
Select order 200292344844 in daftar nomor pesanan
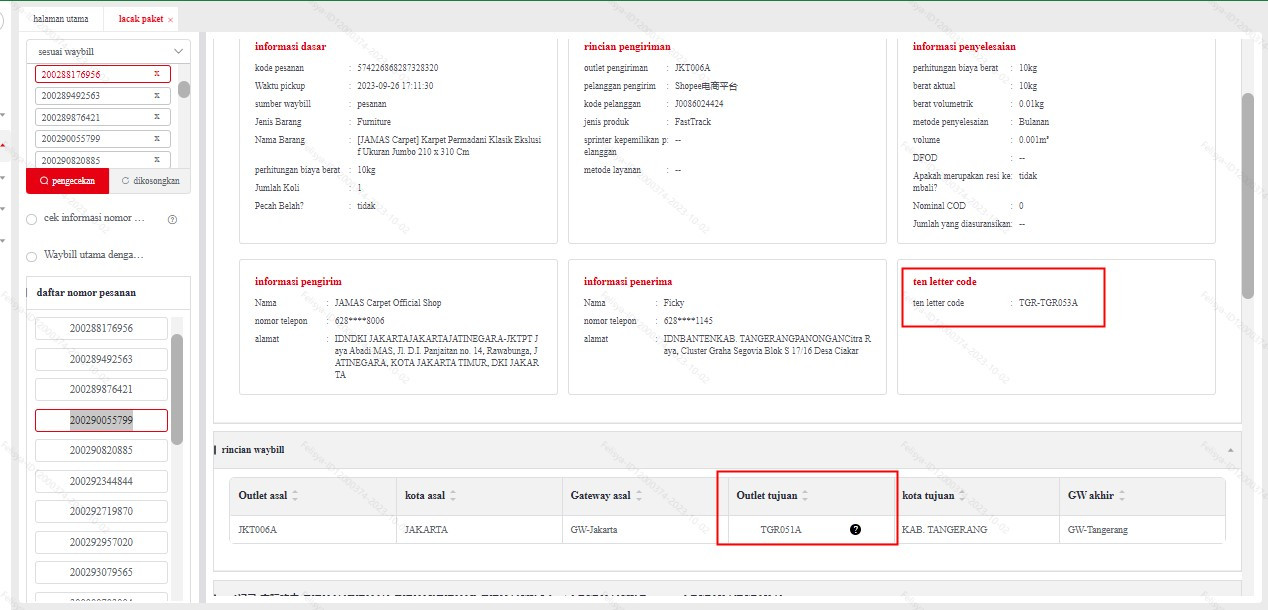click(101, 481)
